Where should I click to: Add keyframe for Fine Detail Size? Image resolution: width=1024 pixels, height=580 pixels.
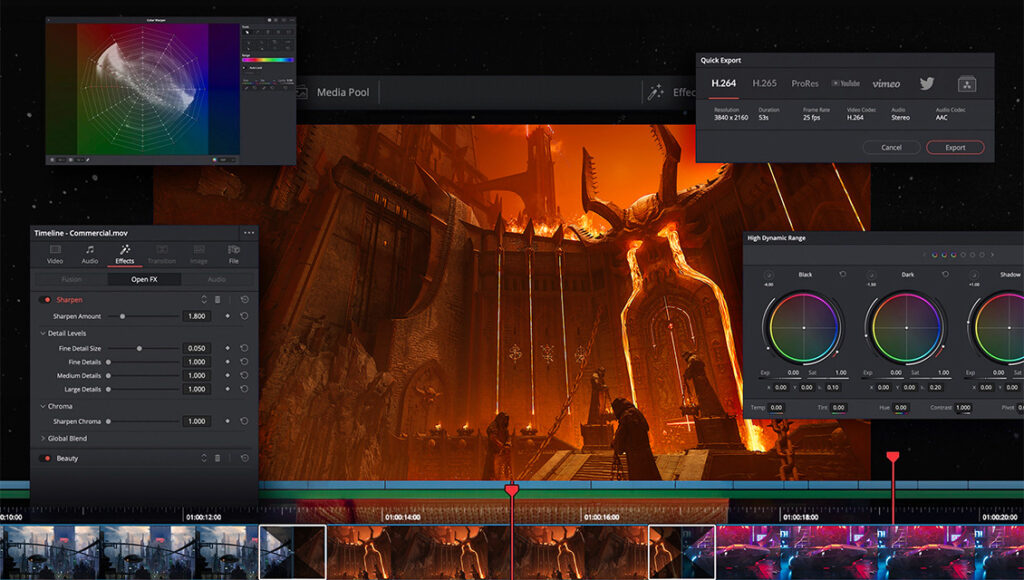coord(227,348)
